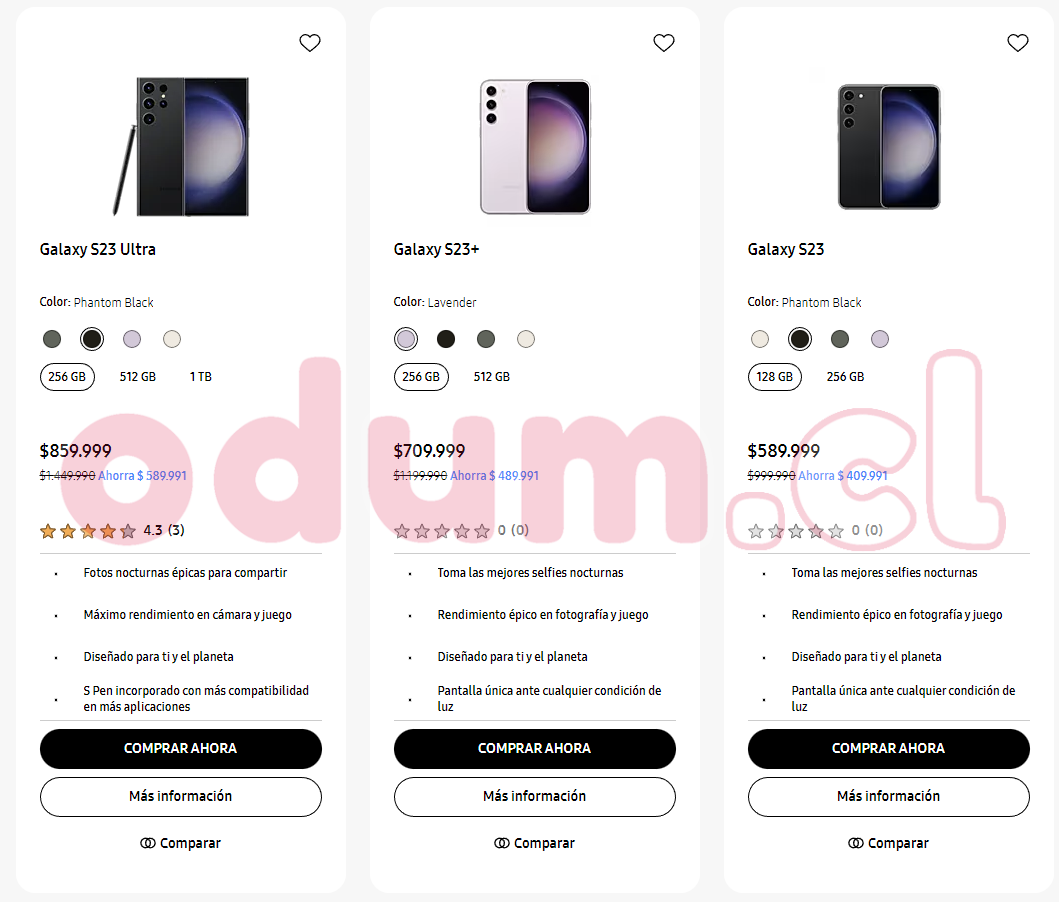Click COMPRAR AHORA for Galaxy S23

[889, 749]
